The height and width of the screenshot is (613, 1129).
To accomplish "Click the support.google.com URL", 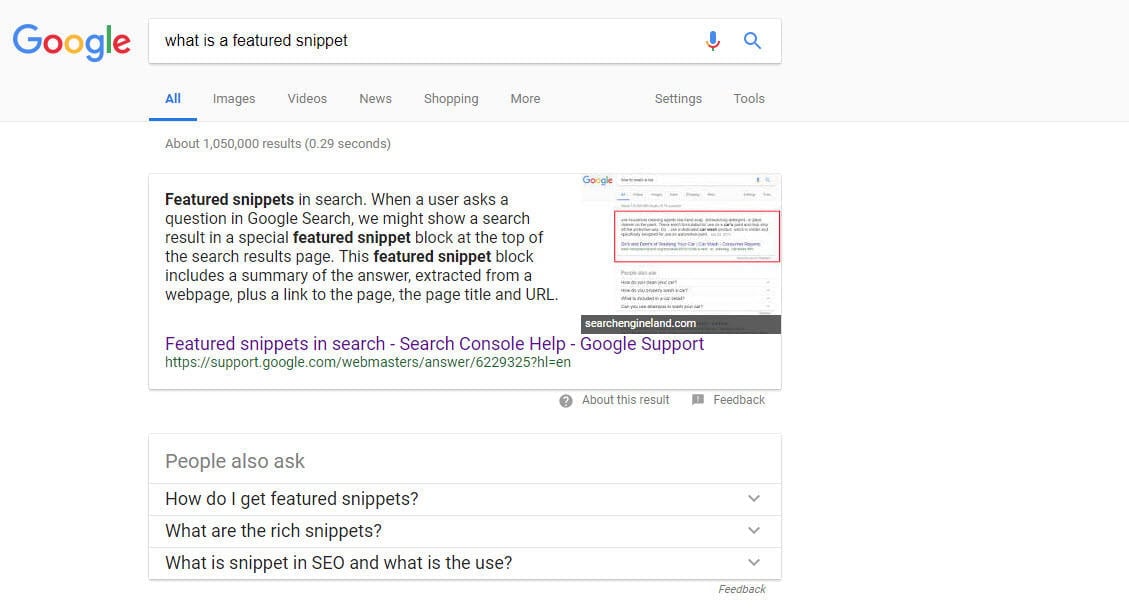I will point(368,362).
